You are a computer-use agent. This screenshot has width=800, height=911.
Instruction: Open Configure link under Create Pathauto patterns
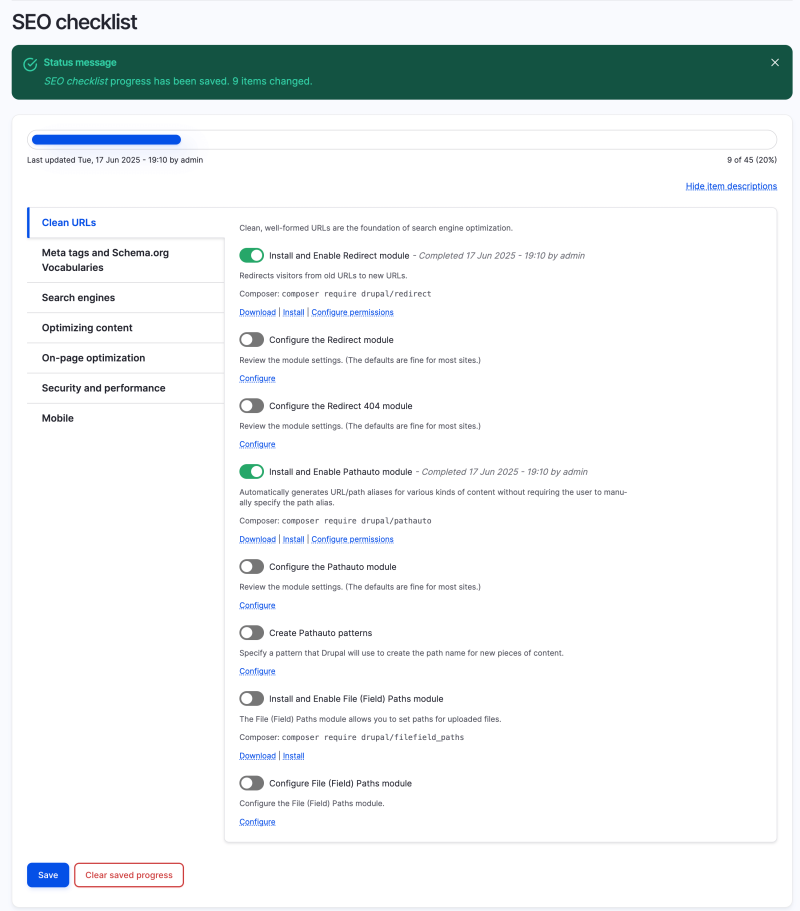[x=257, y=671]
